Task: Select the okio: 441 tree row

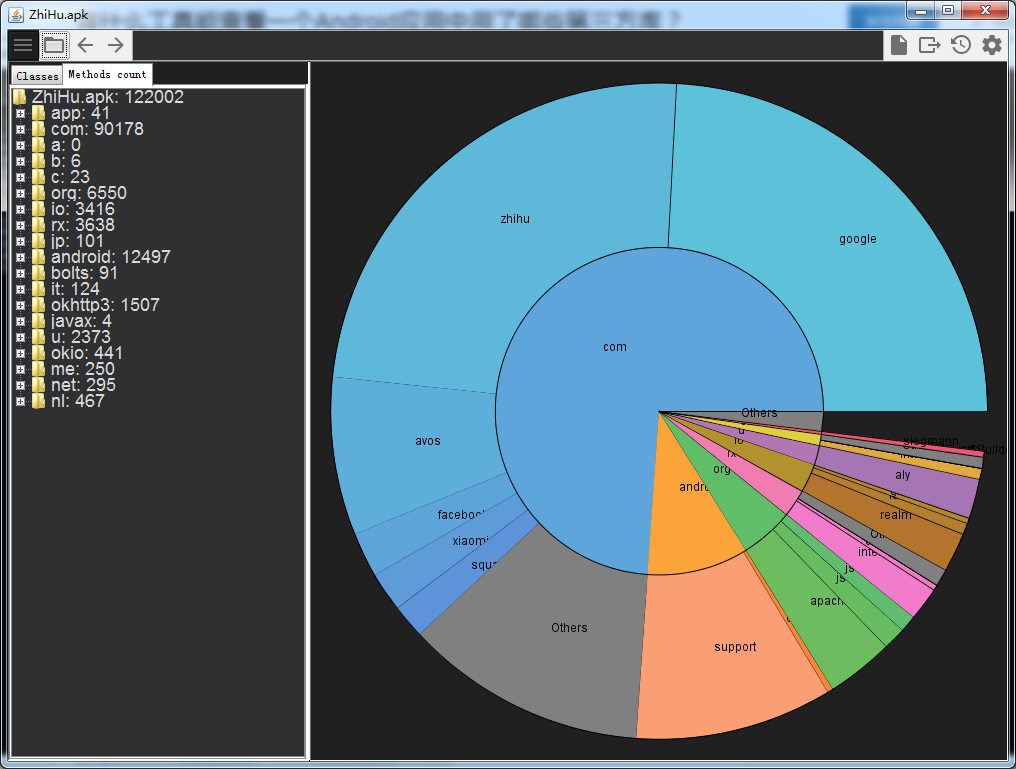Action: tap(78, 353)
